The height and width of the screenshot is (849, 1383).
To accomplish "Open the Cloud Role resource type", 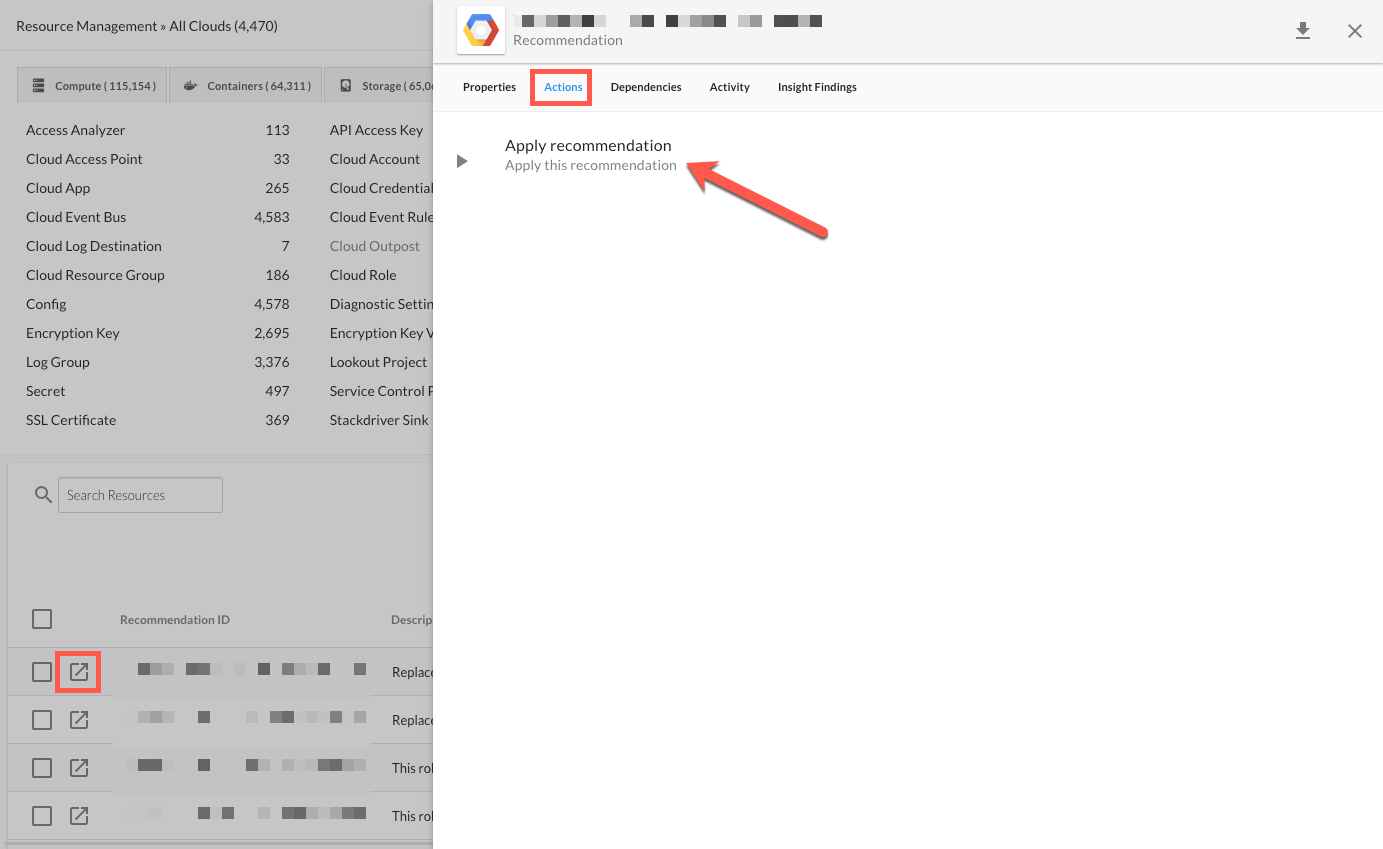I will pyautogui.click(x=363, y=275).
